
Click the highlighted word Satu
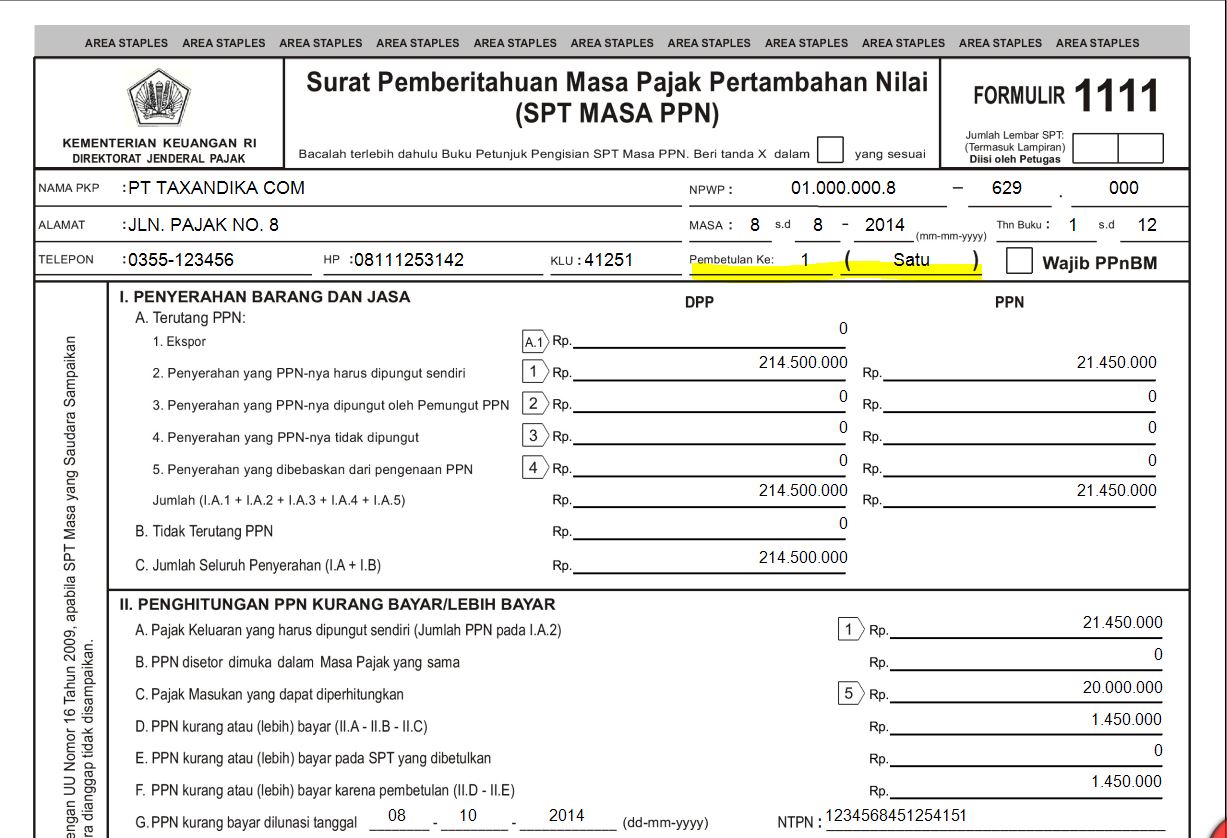tap(911, 260)
